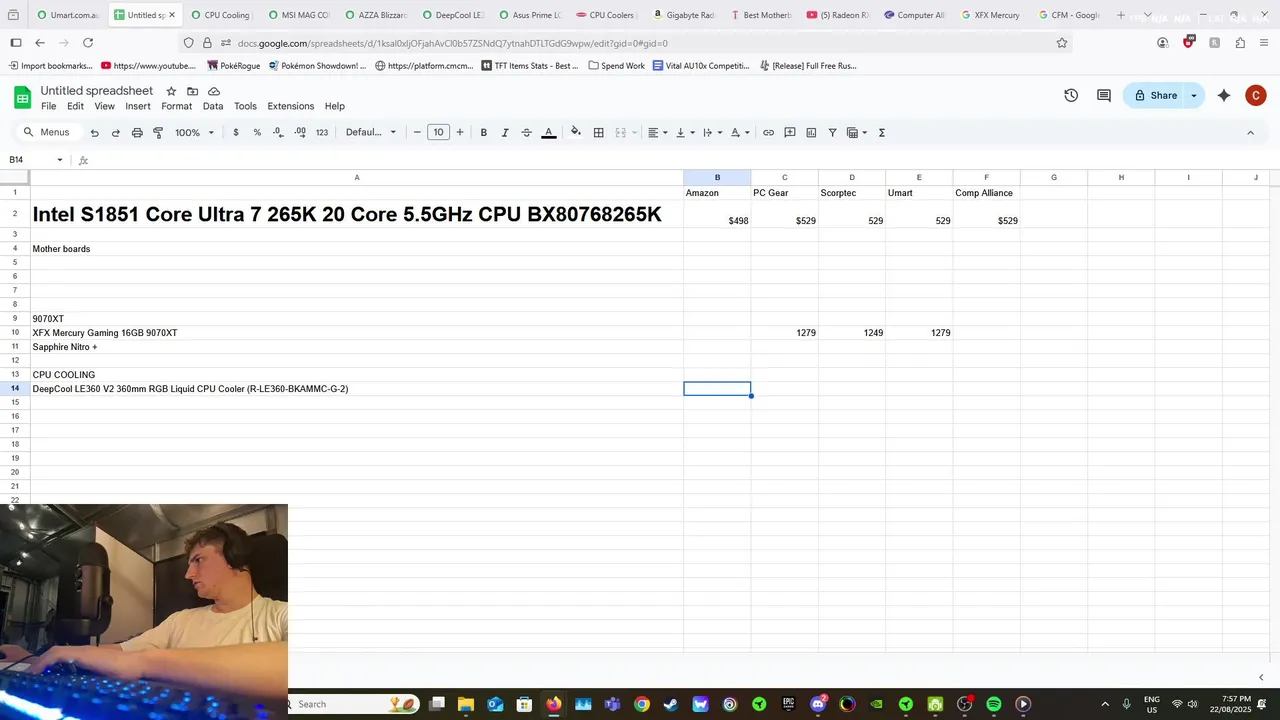Click the Insert link icon

(768, 133)
